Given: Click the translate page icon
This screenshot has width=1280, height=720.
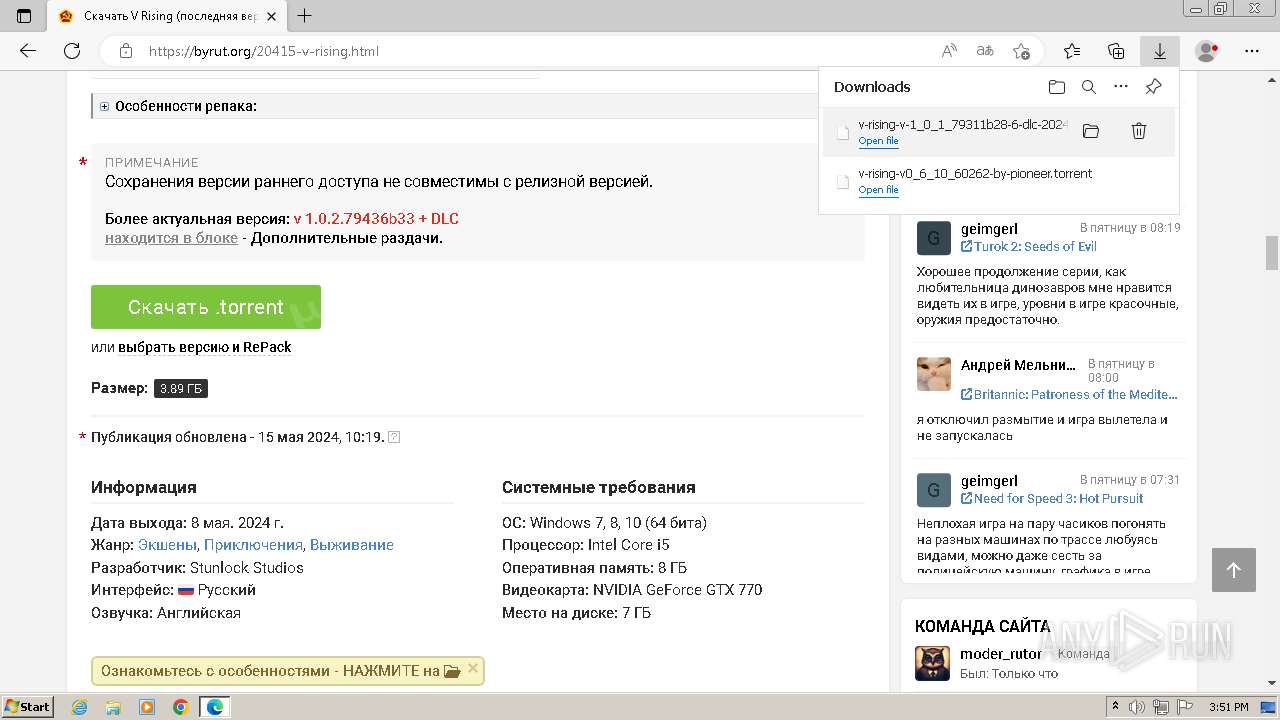Looking at the screenshot, I should tap(985, 51).
